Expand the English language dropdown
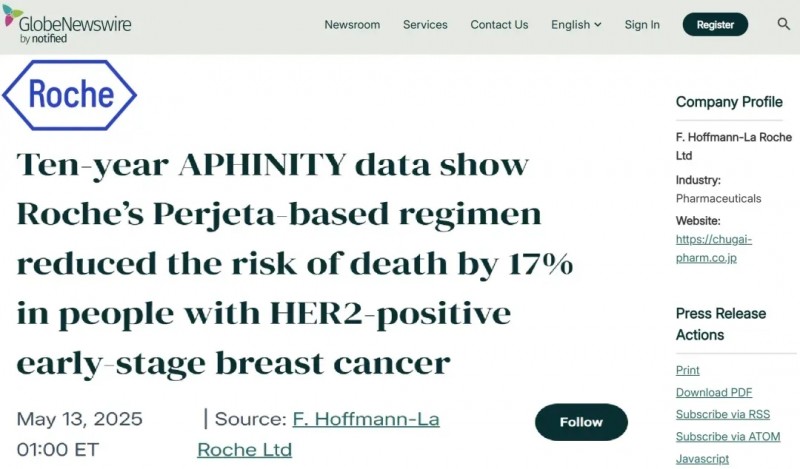This screenshot has height=469, width=800. (x=576, y=25)
